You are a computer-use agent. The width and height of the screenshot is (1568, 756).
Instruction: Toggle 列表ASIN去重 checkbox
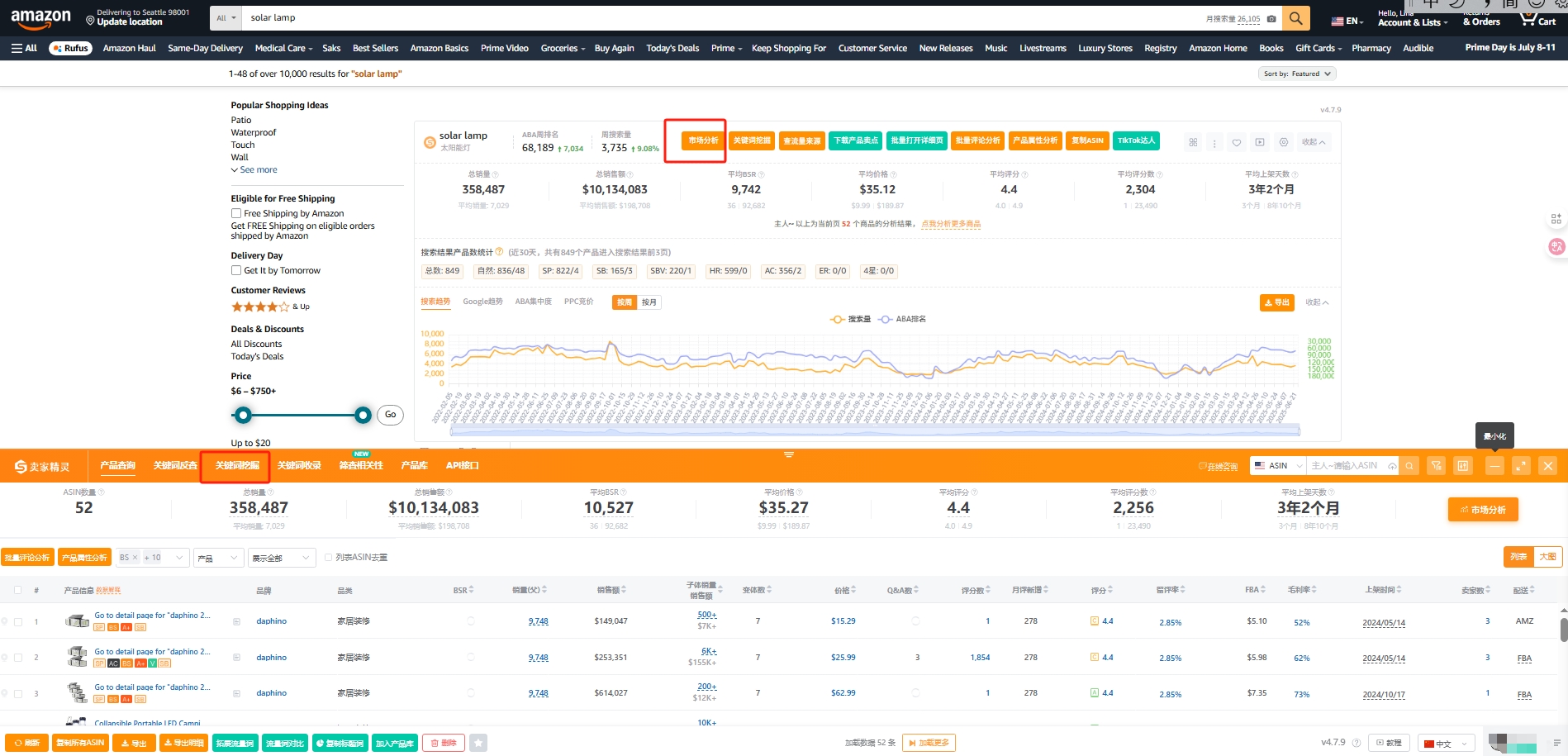329,558
